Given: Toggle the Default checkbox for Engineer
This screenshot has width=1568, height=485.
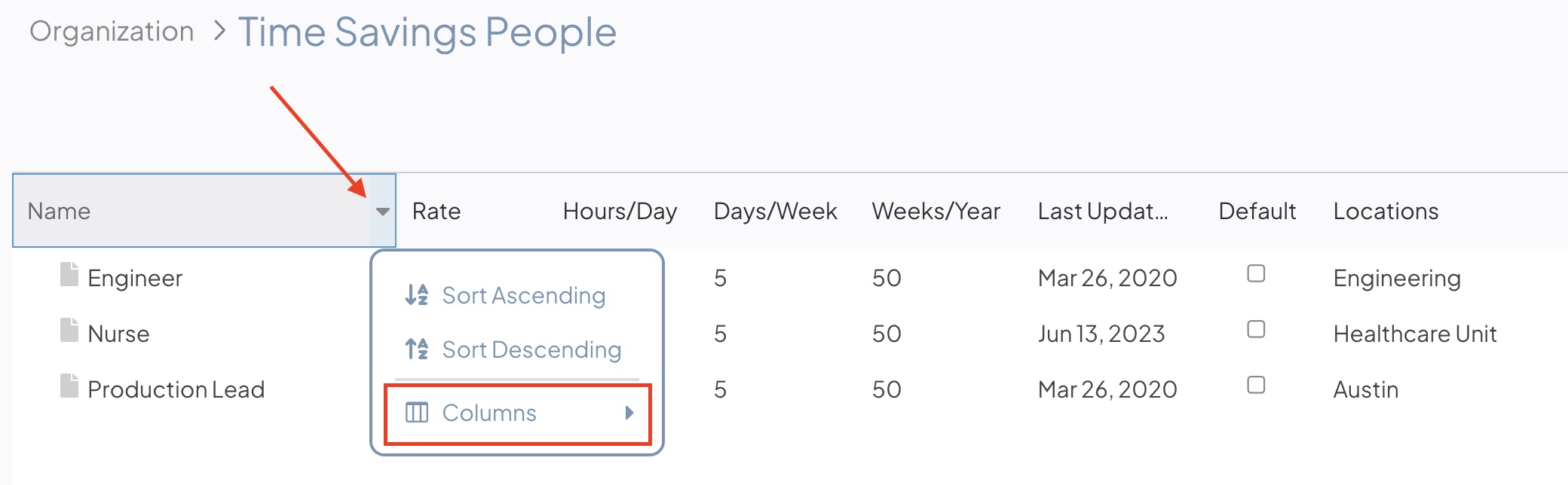Looking at the screenshot, I should [1256, 273].
